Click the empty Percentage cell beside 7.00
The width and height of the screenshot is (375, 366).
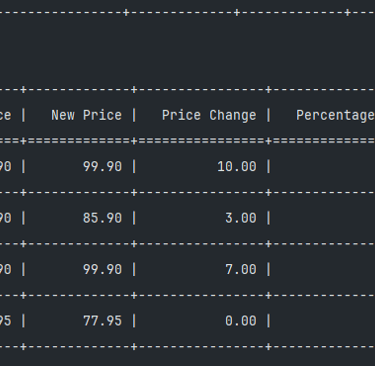pos(324,269)
